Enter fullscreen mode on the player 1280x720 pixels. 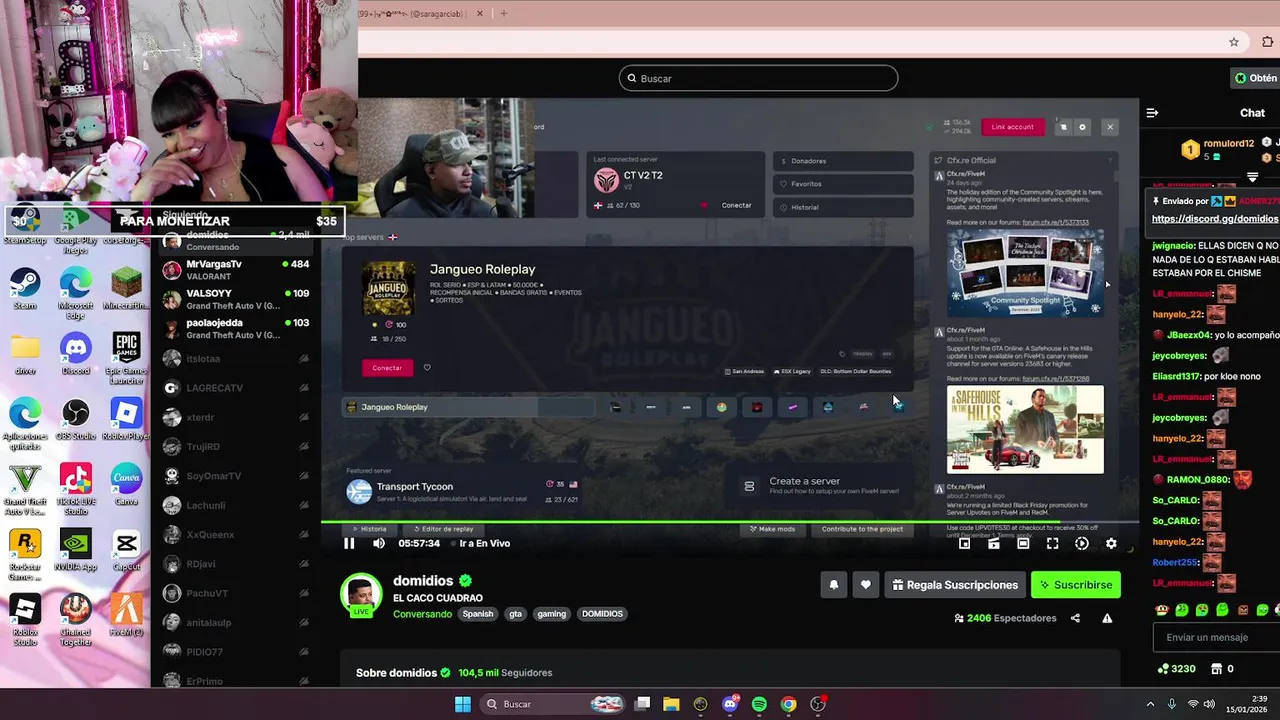1052,543
